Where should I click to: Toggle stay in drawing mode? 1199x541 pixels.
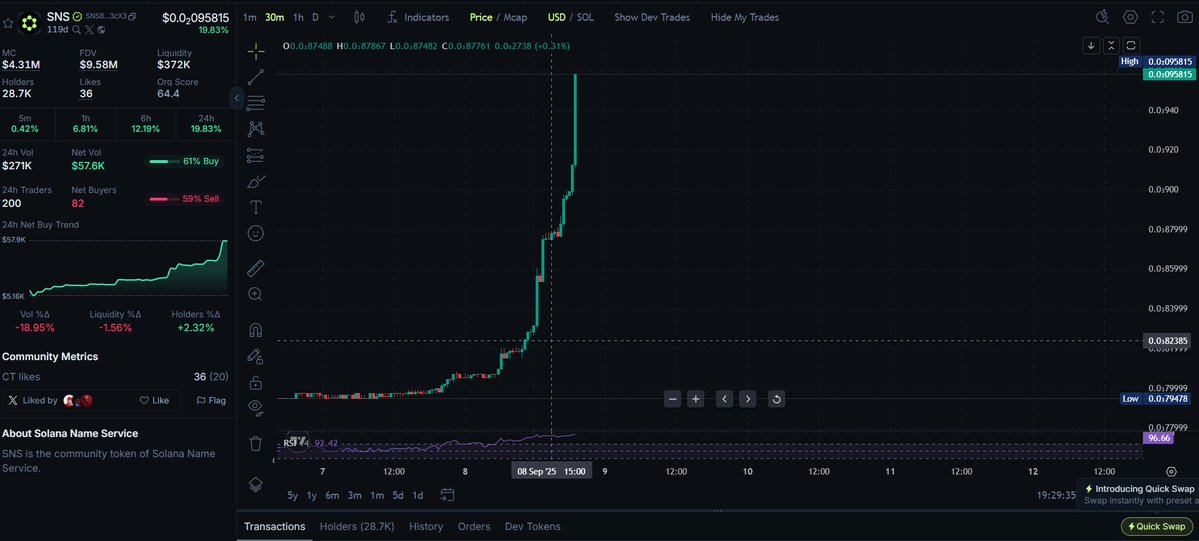[256, 356]
